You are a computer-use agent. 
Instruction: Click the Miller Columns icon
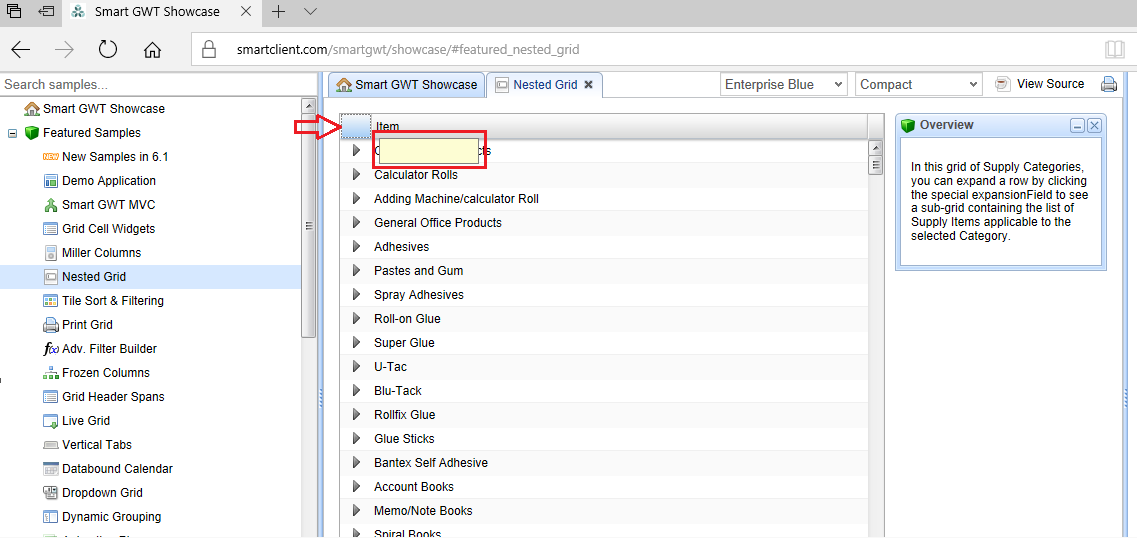click(51, 252)
